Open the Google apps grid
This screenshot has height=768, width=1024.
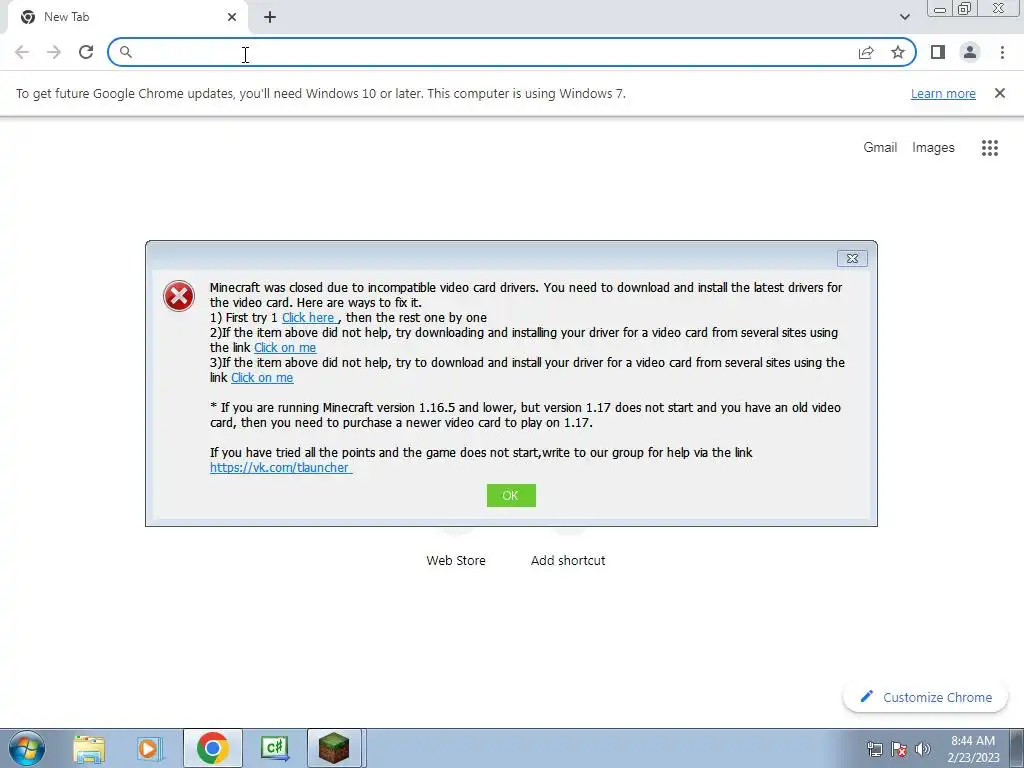(x=989, y=148)
